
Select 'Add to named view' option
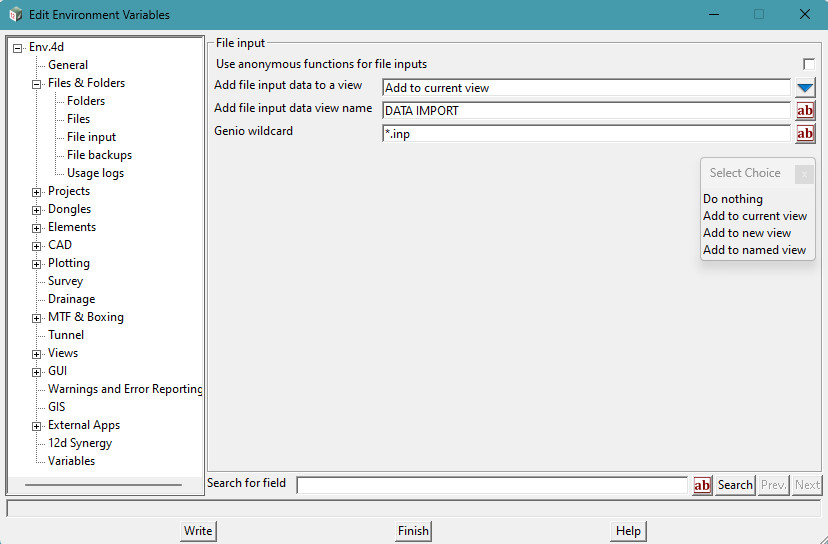(754, 250)
